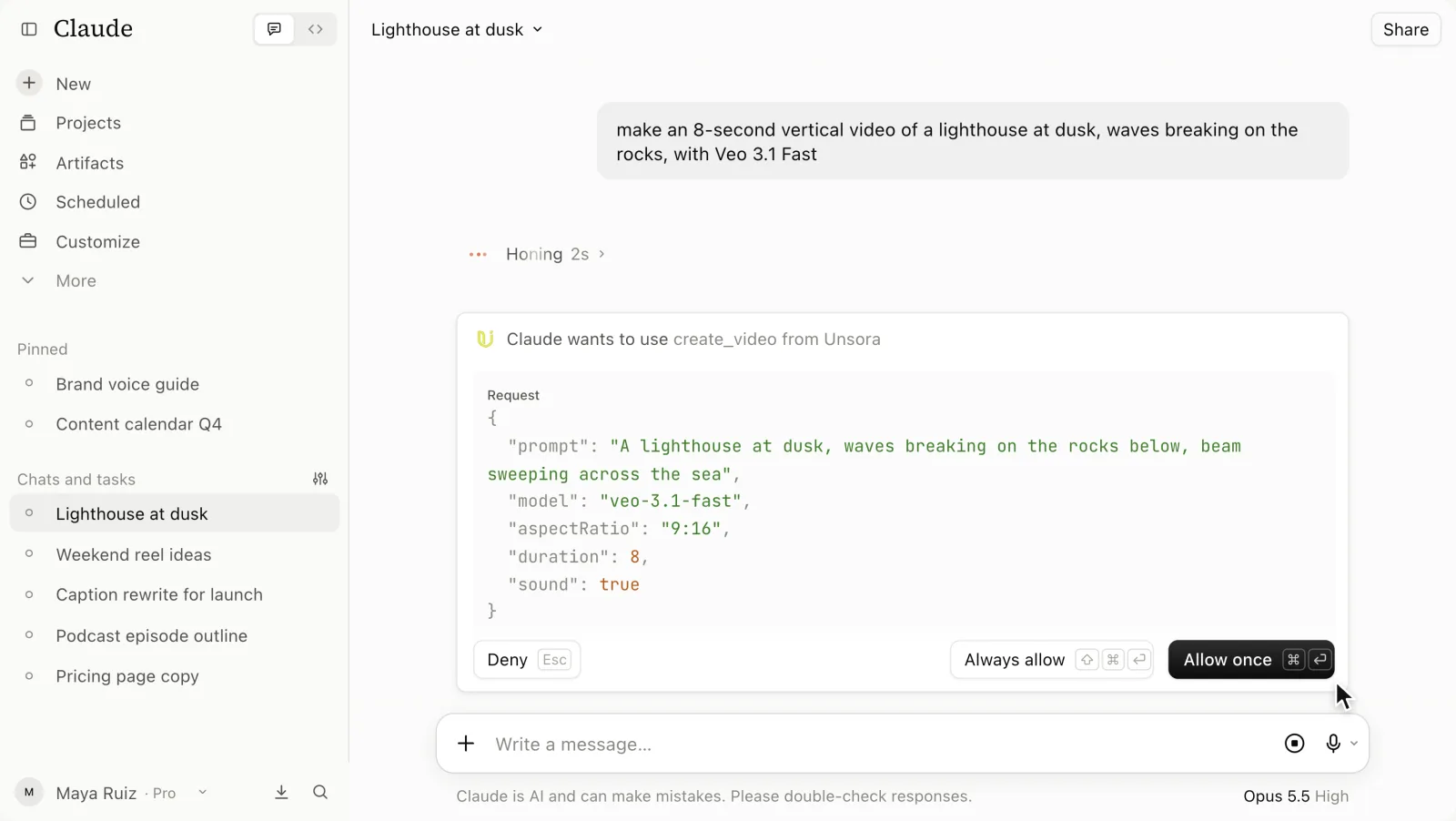The height and width of the screenshot is (821, 1456).
Task: Switch to chat mode icon
Action: (x=274, y=29)
